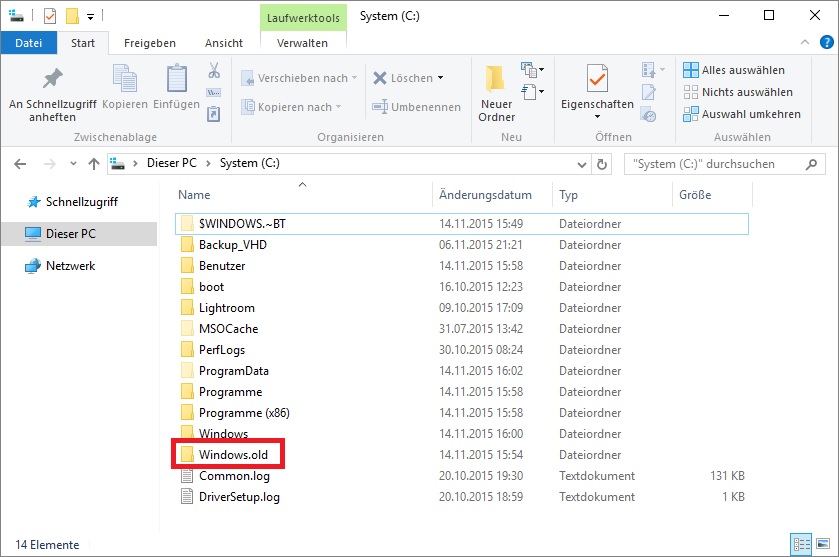The image size is (839, 557).
Task: Select the Common.log file
Action: pos(461,476)
